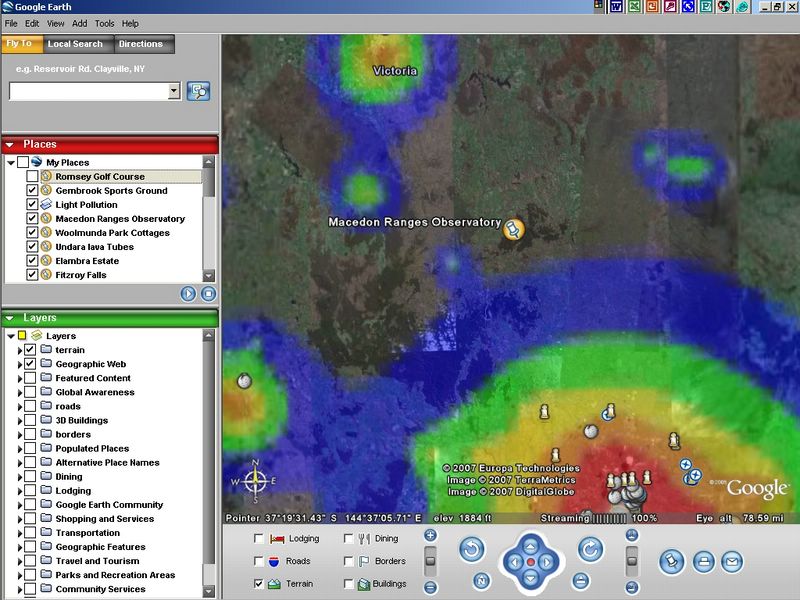Viewport: 800px width, 600px height.
Task: Click the My Places globe icon
Action: (36, 162)
